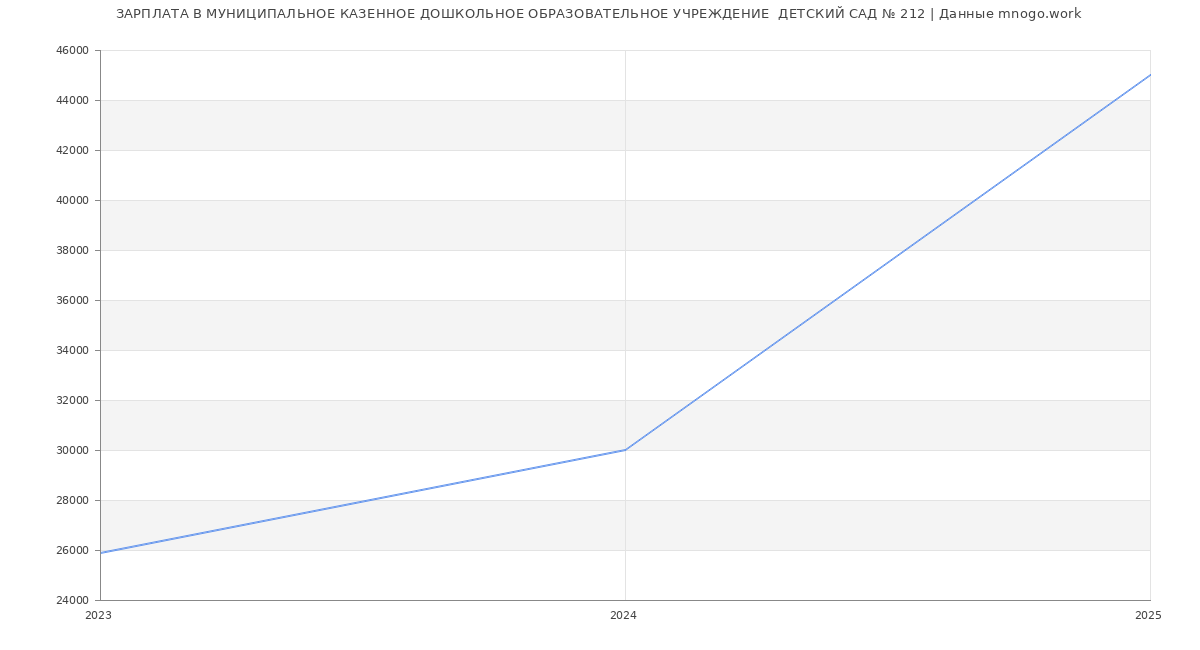Click the 36000 y-axis label
The image size is (1200, 650).
pyautogui.click(x=74, y=300)
